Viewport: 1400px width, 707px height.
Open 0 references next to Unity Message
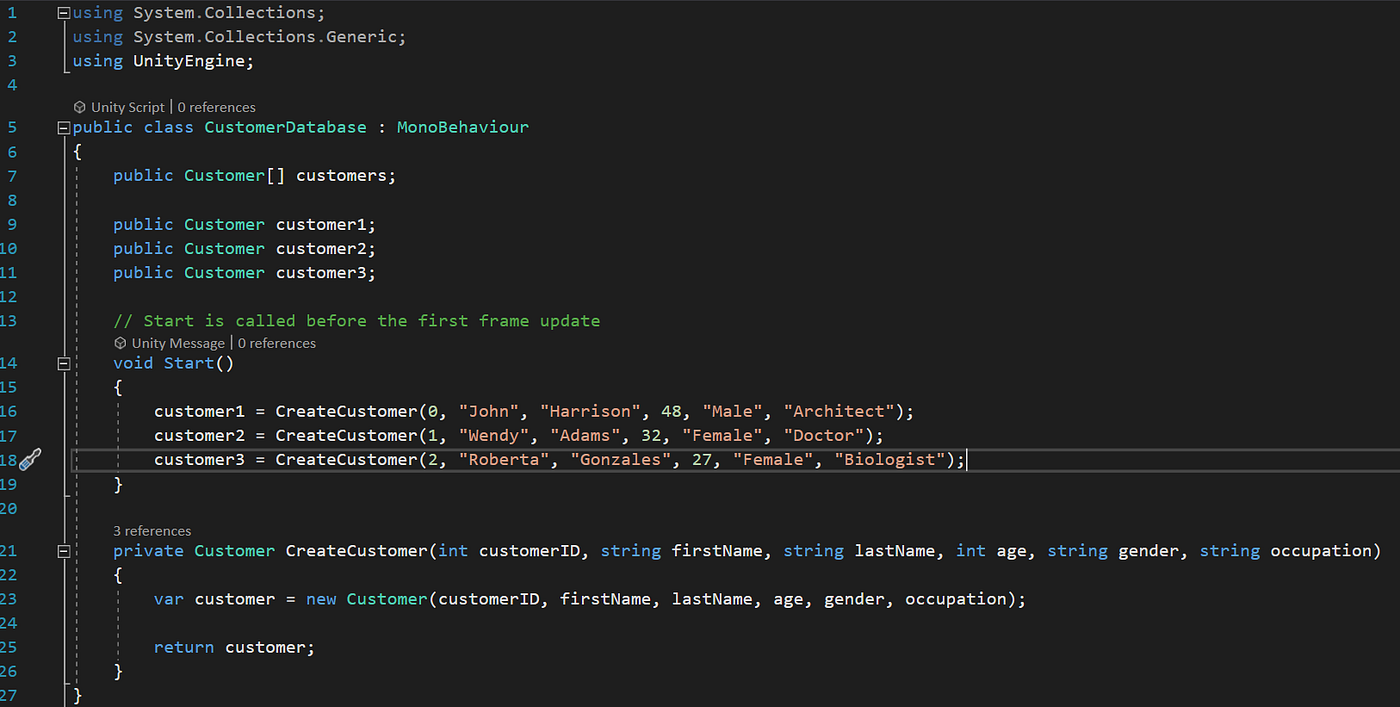pos(277,342)
